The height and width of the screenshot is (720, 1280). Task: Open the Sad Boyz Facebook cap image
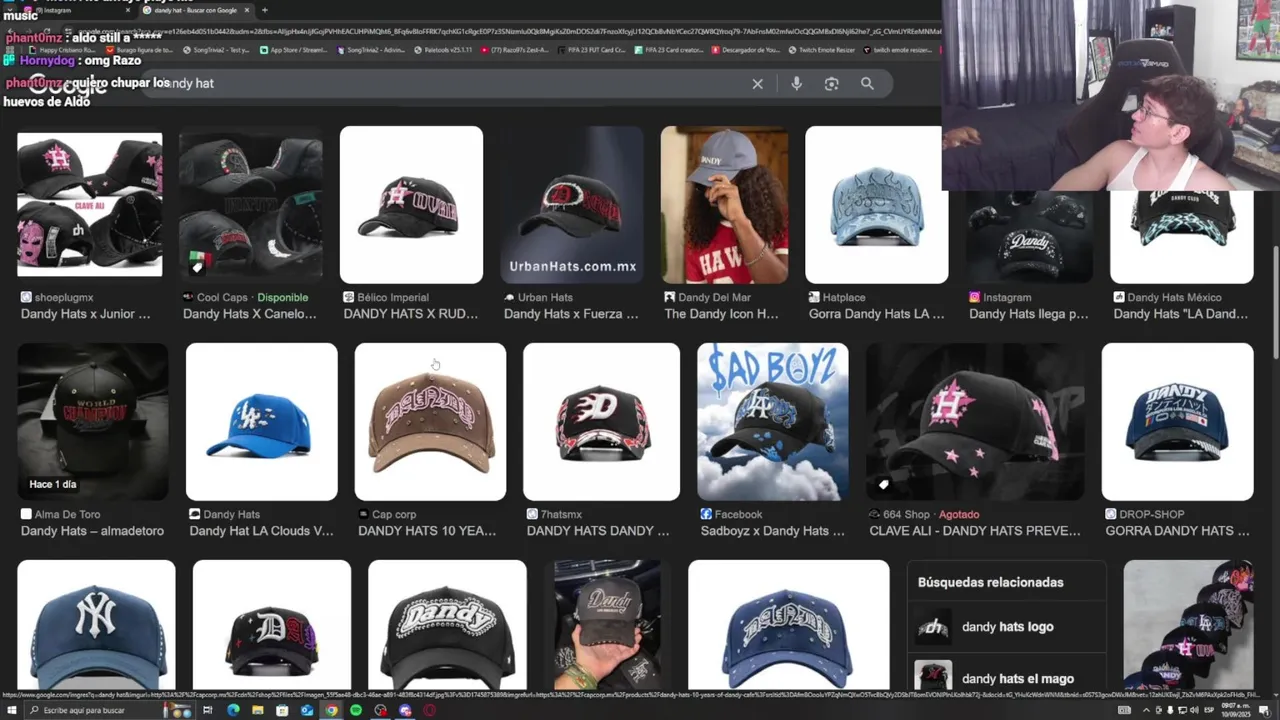coord(773,421)
